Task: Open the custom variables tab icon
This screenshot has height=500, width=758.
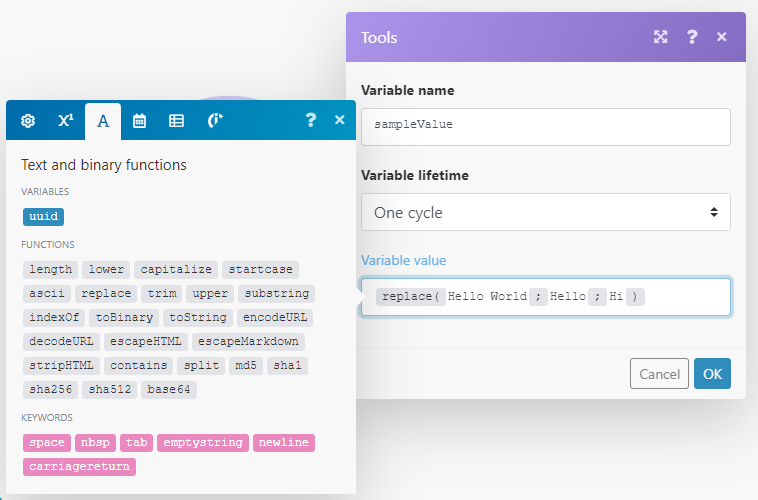Action: point(215,120)
